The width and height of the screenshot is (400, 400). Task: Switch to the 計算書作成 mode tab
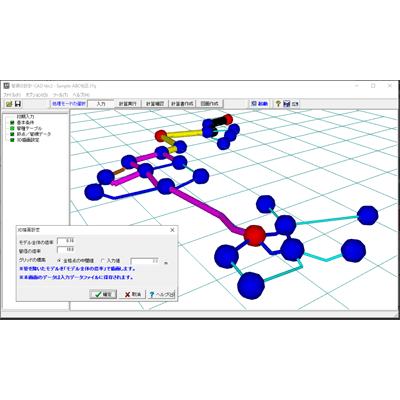pyautogui.click(x=182, y=104)
